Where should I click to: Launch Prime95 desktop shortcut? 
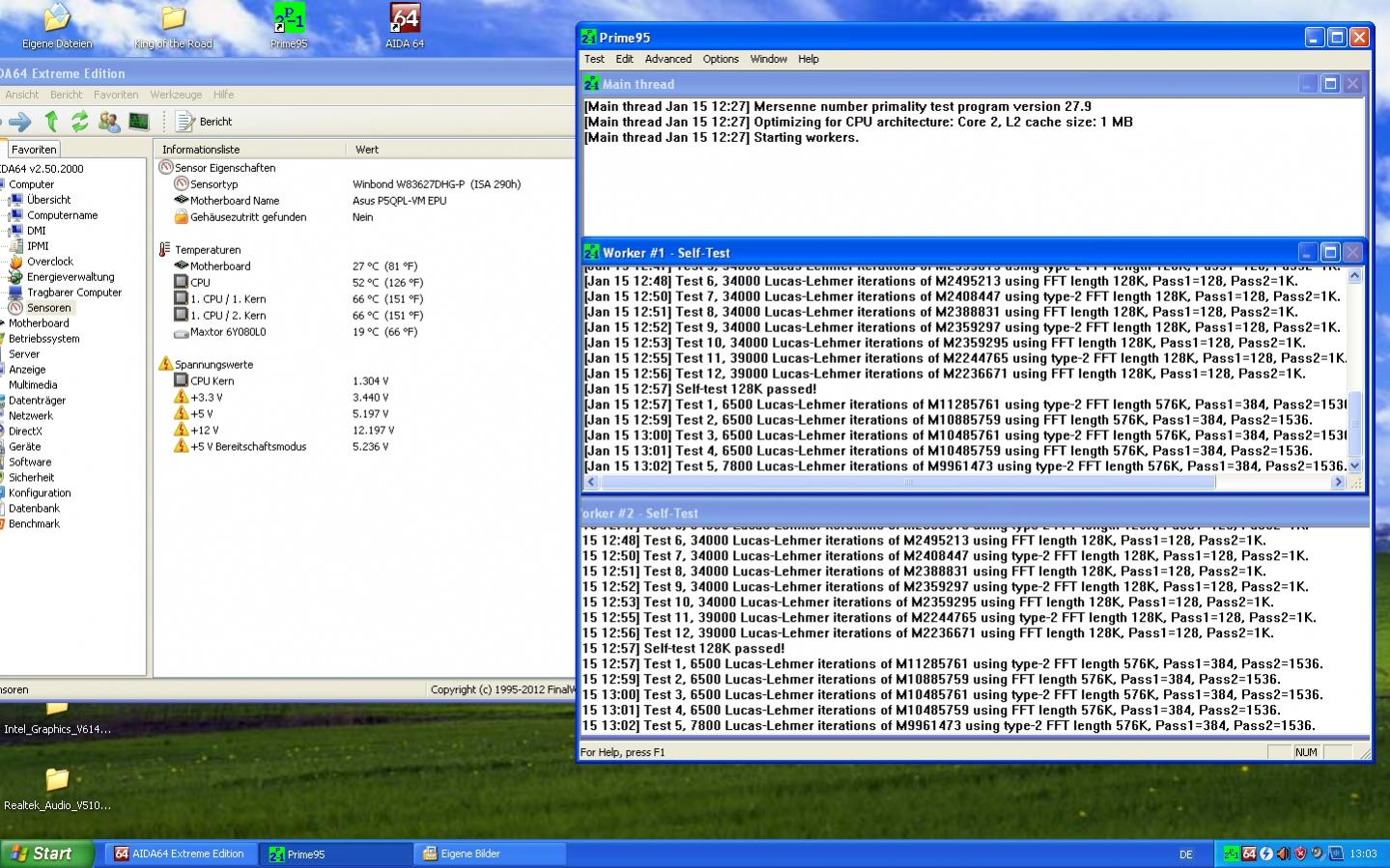(289, 27)
